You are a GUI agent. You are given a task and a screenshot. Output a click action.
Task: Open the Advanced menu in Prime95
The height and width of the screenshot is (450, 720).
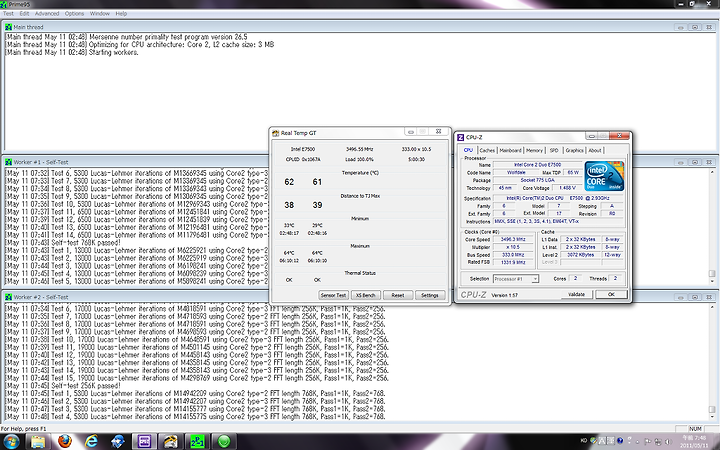(47, 14)
